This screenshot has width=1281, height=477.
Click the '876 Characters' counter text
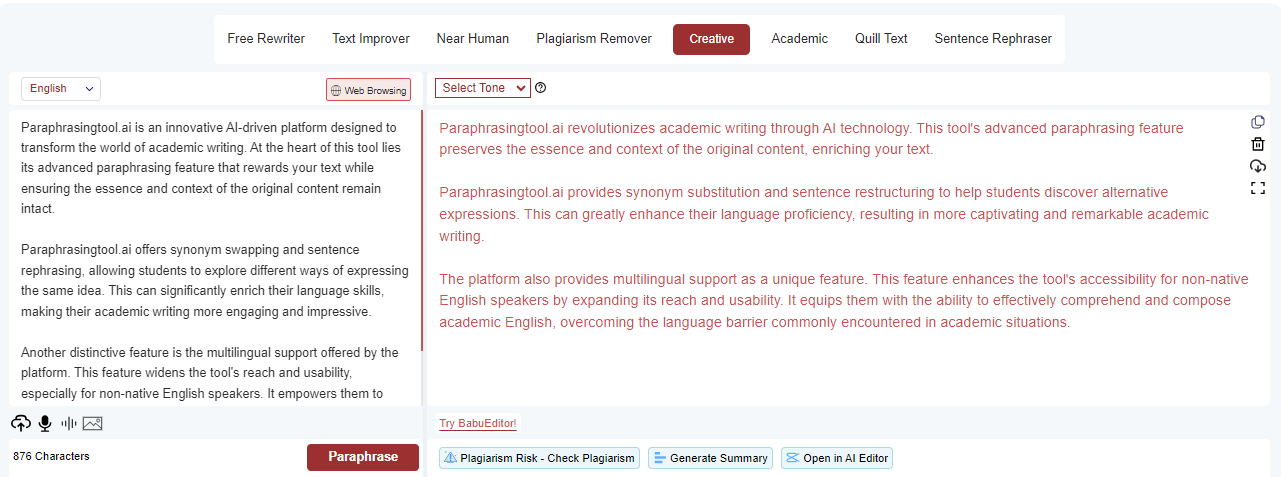coord(51,456)
